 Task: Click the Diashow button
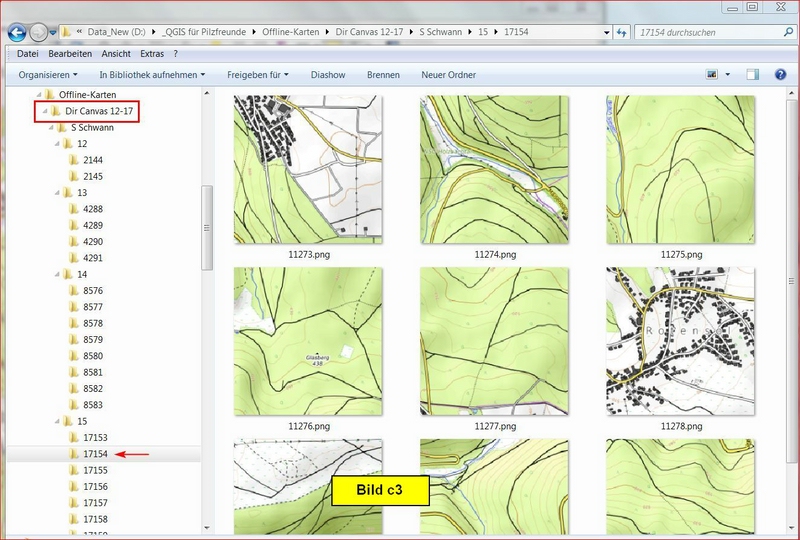(x=328, y=75)
